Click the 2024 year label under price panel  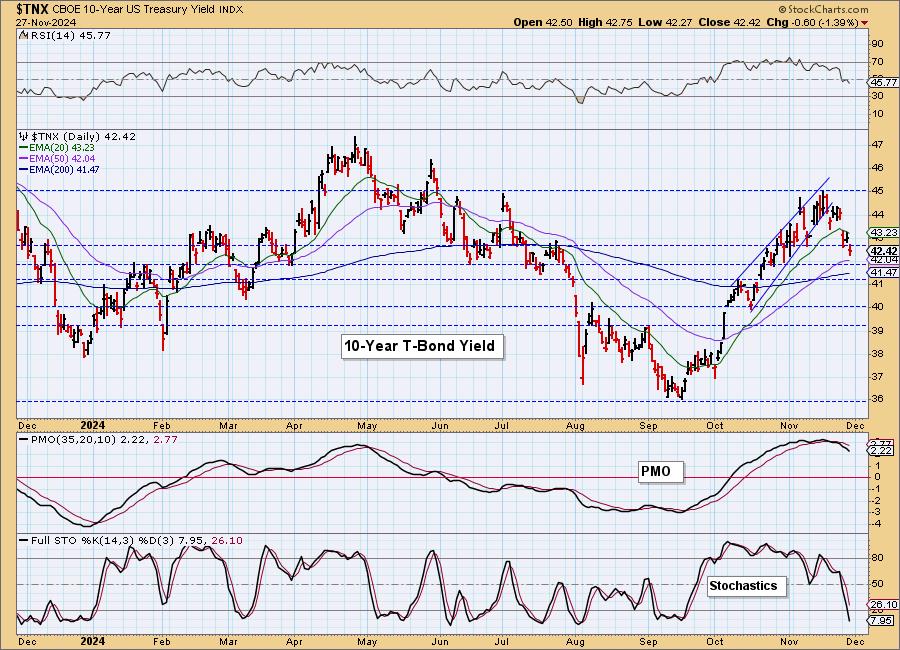(x=92, y=425)
